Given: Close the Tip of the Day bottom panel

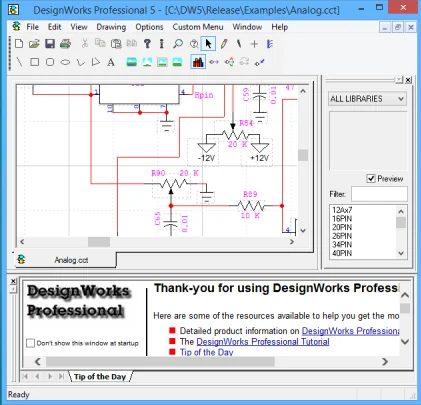Looking at the screenshot, I should click(13, 281).
